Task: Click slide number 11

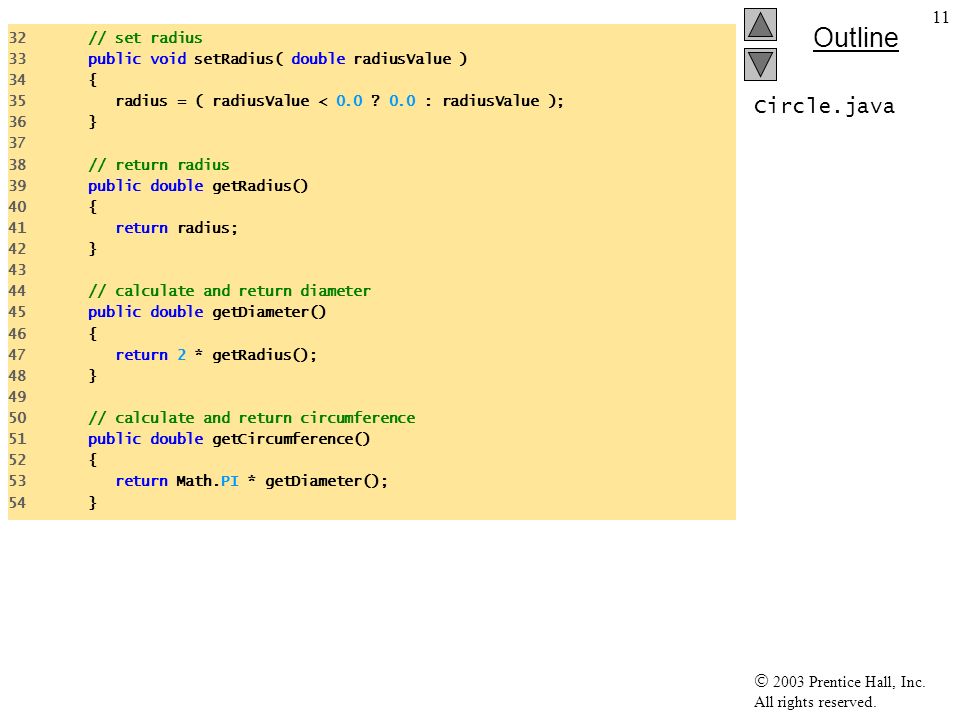Action: point(940,17)
